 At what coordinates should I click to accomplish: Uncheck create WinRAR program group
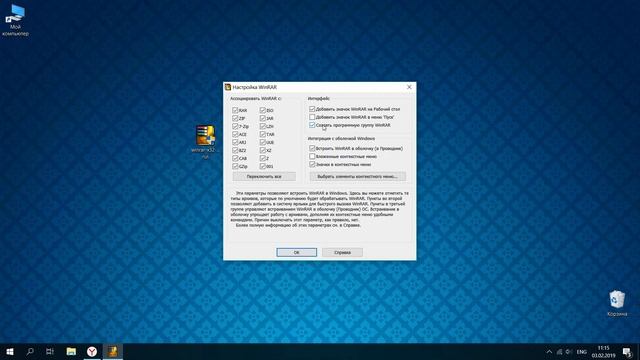pos(312,125)
